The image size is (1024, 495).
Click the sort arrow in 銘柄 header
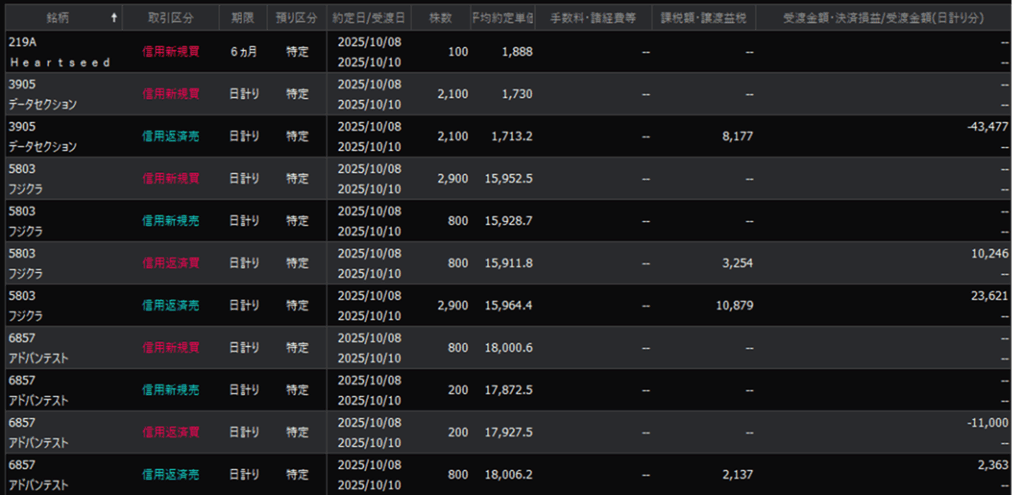[113, 18]
